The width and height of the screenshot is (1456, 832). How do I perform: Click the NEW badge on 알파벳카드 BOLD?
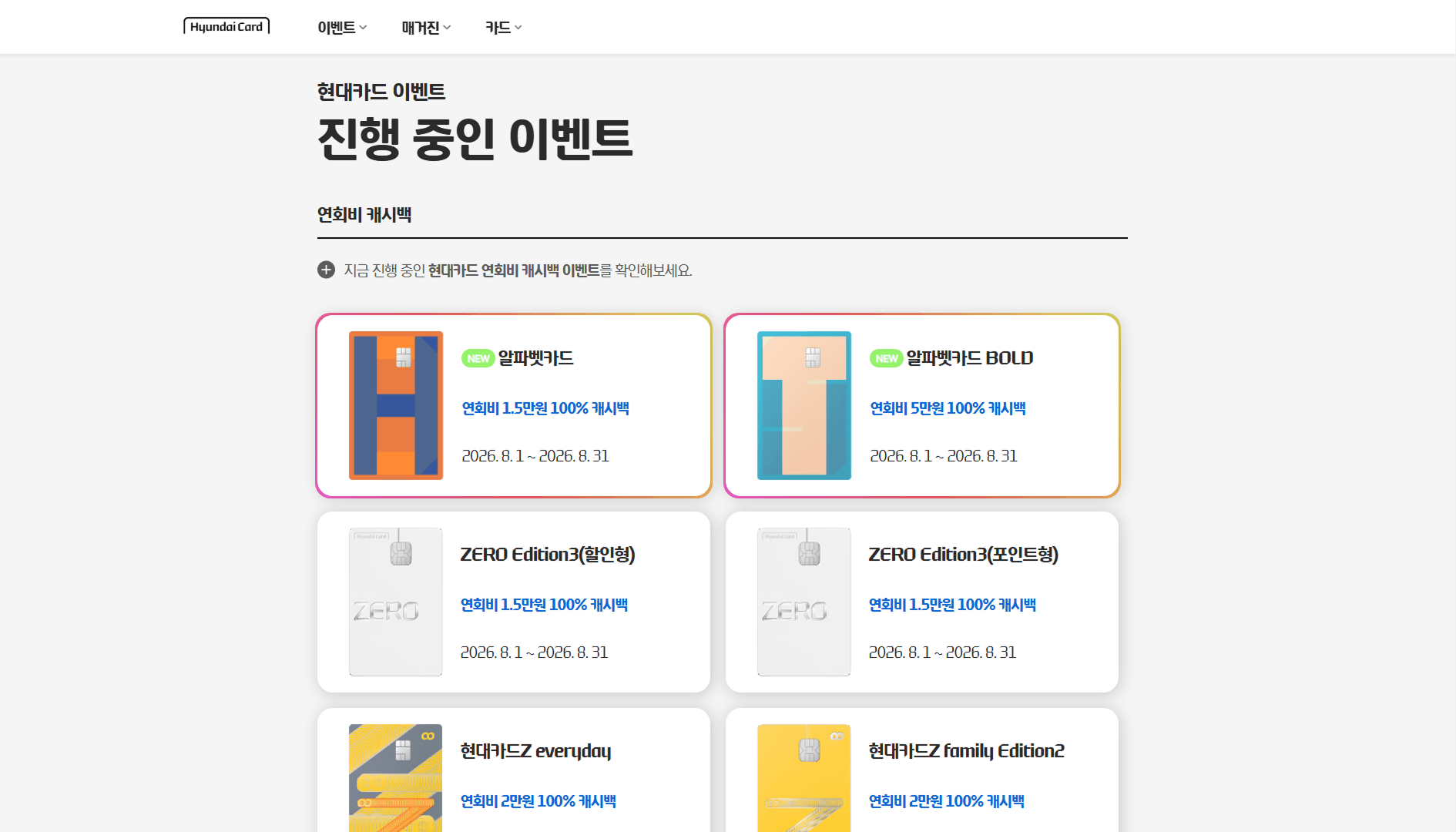point(887,359)
